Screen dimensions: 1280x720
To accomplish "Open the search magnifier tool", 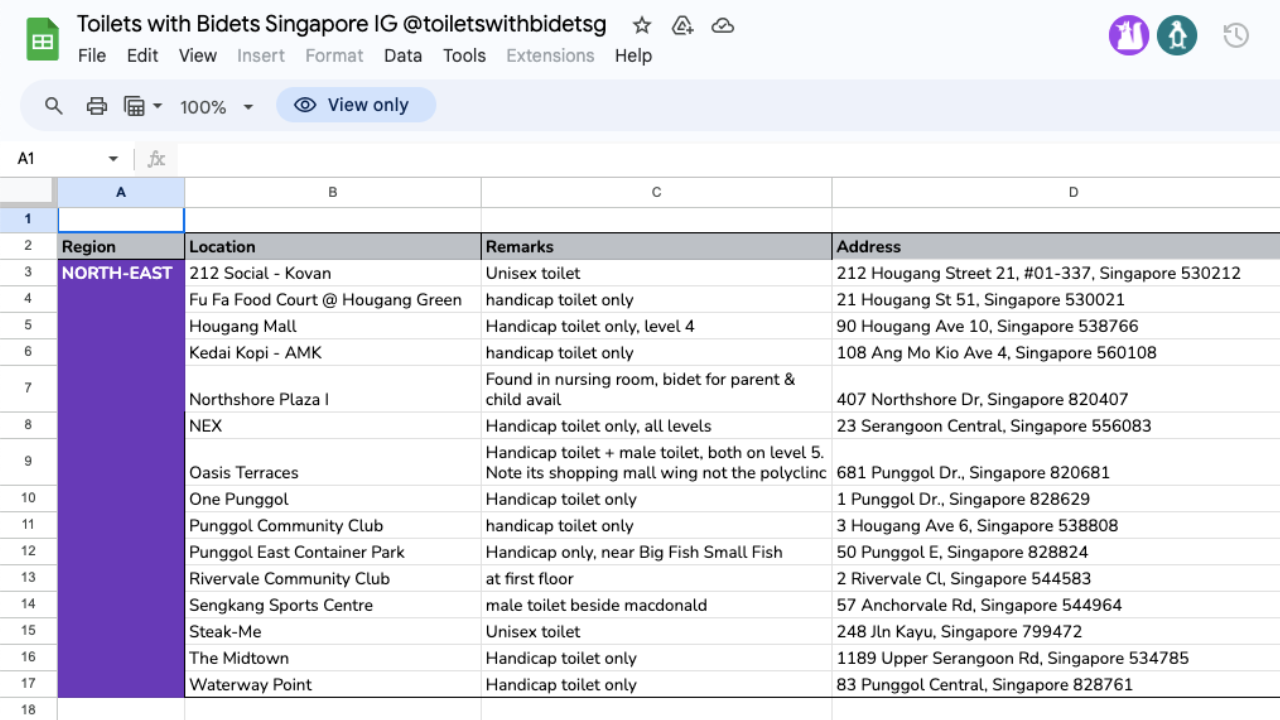I will tap(54, 105).
